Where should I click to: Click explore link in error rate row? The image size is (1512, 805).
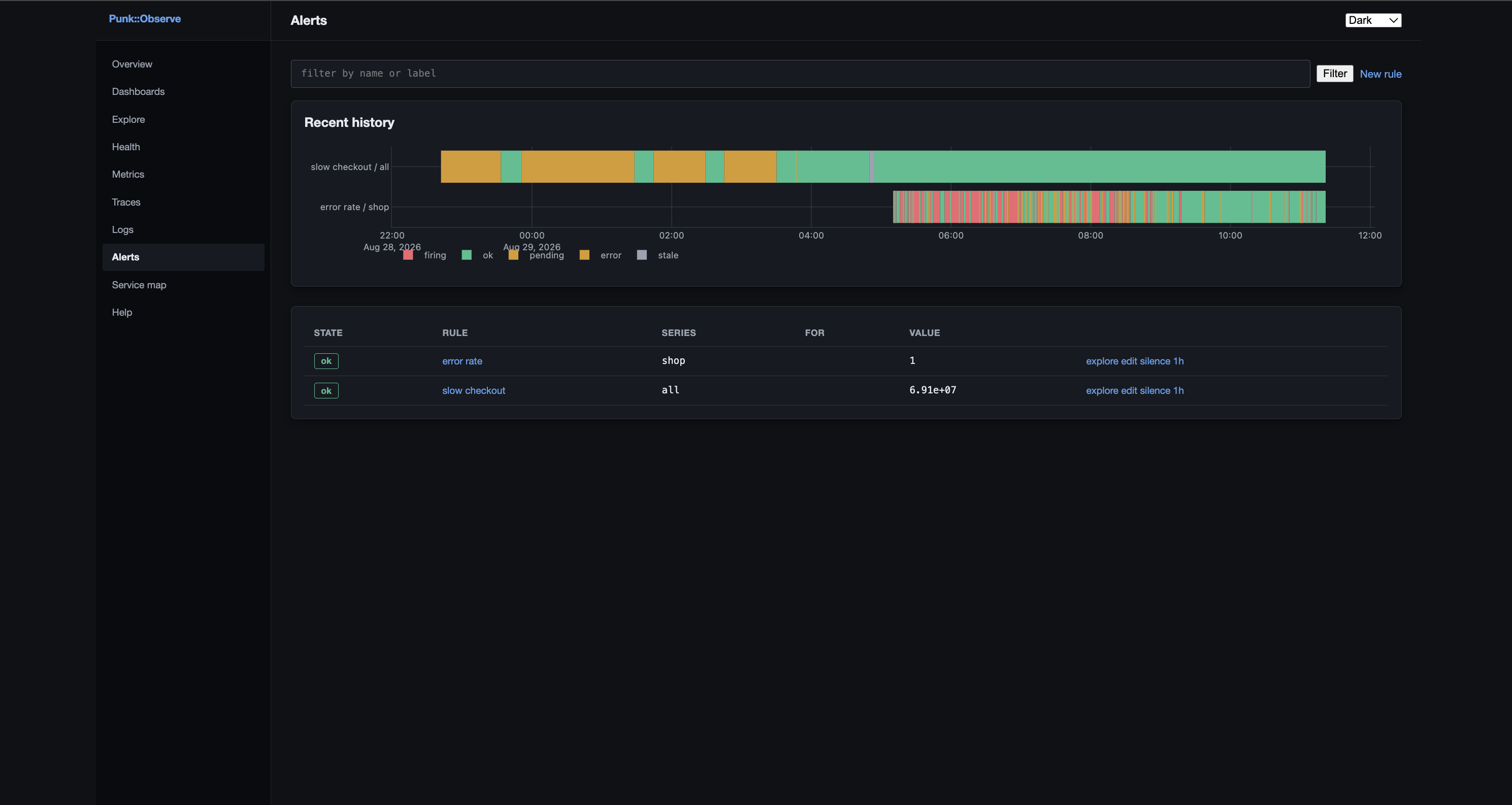click(x=1102, y=361)
